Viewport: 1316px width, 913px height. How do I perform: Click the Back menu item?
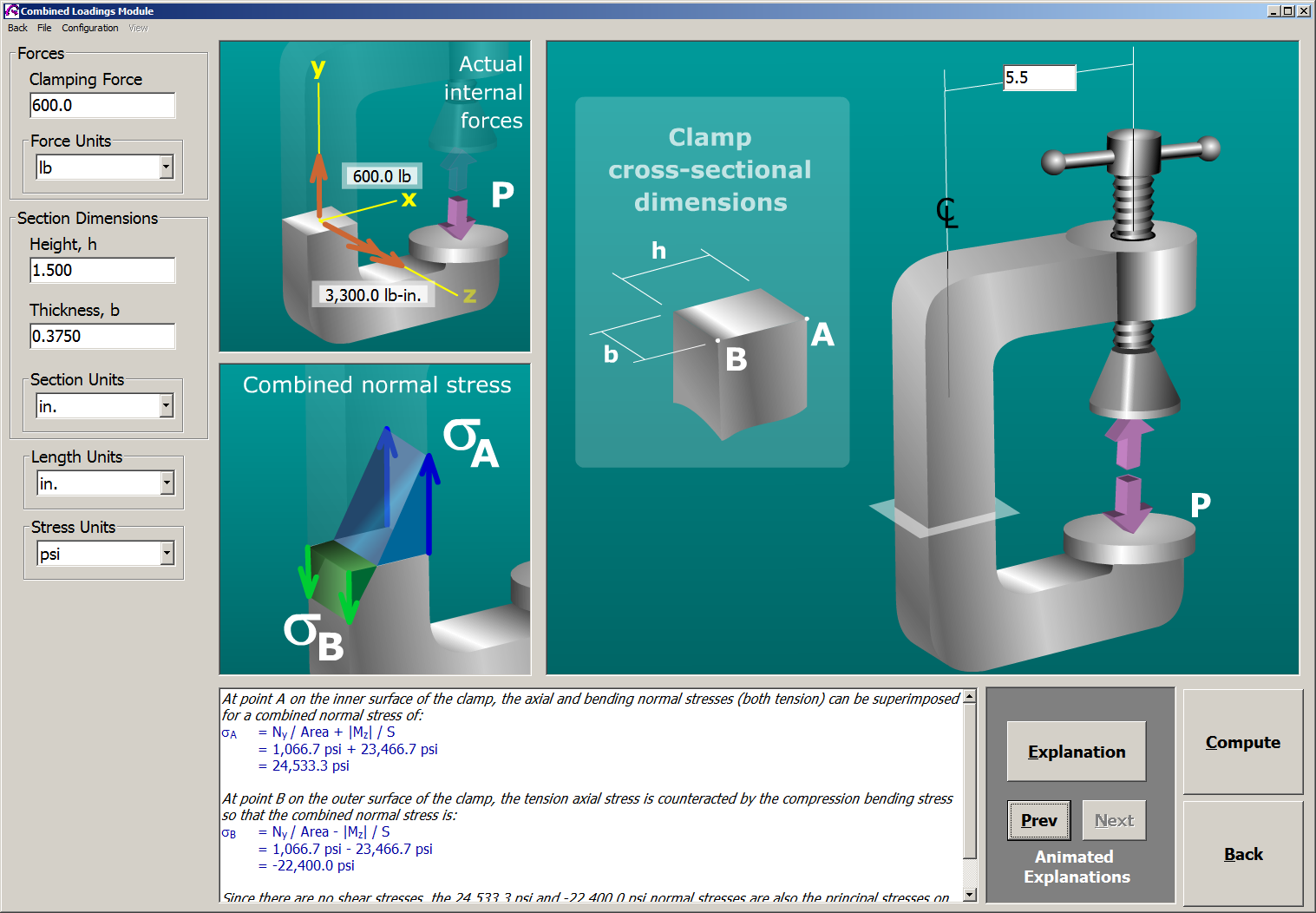16,27
